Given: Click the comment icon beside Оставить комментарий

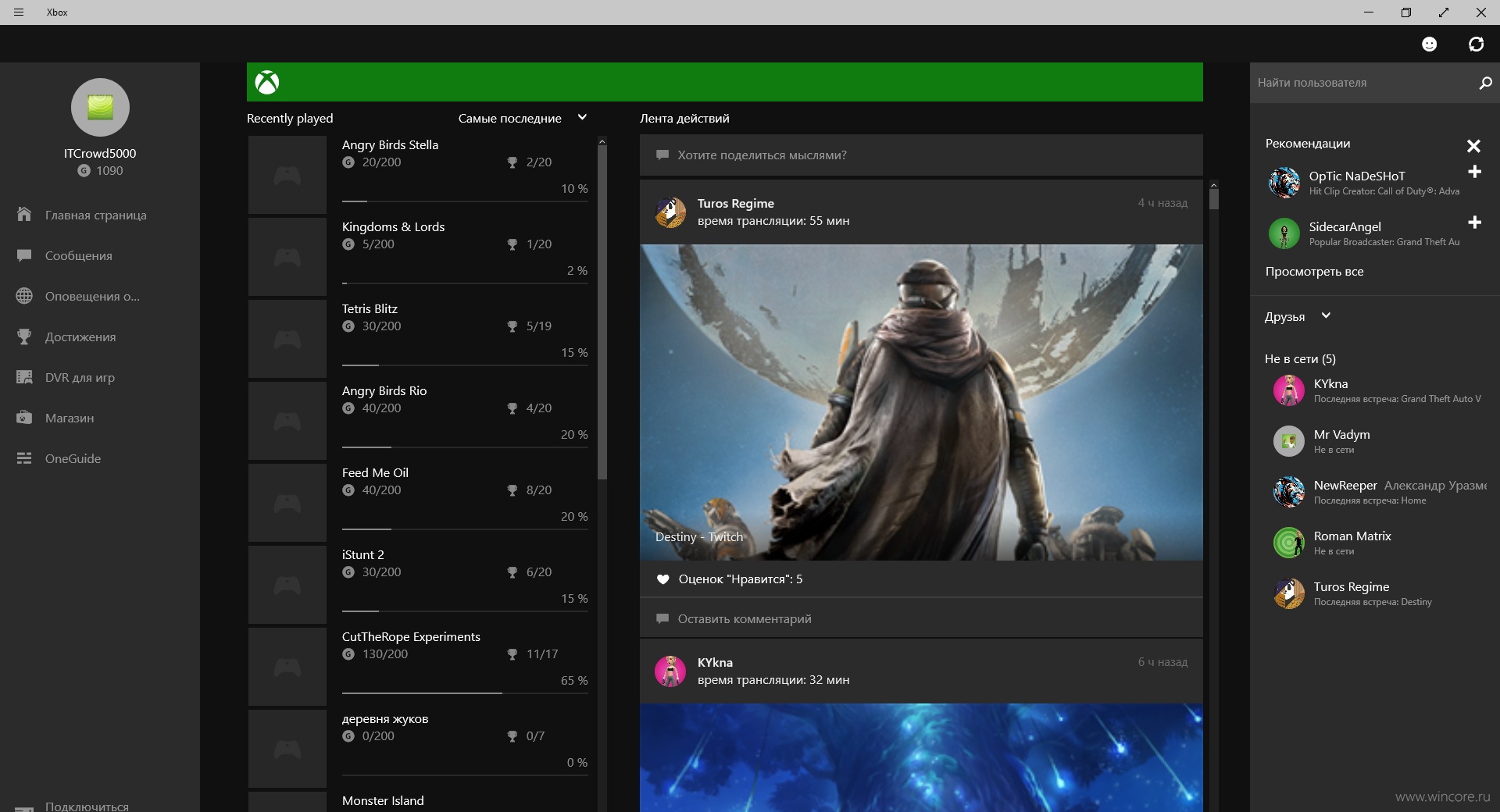Looking at the screenshot, I should pyautogui.click(x=662, y=618).
